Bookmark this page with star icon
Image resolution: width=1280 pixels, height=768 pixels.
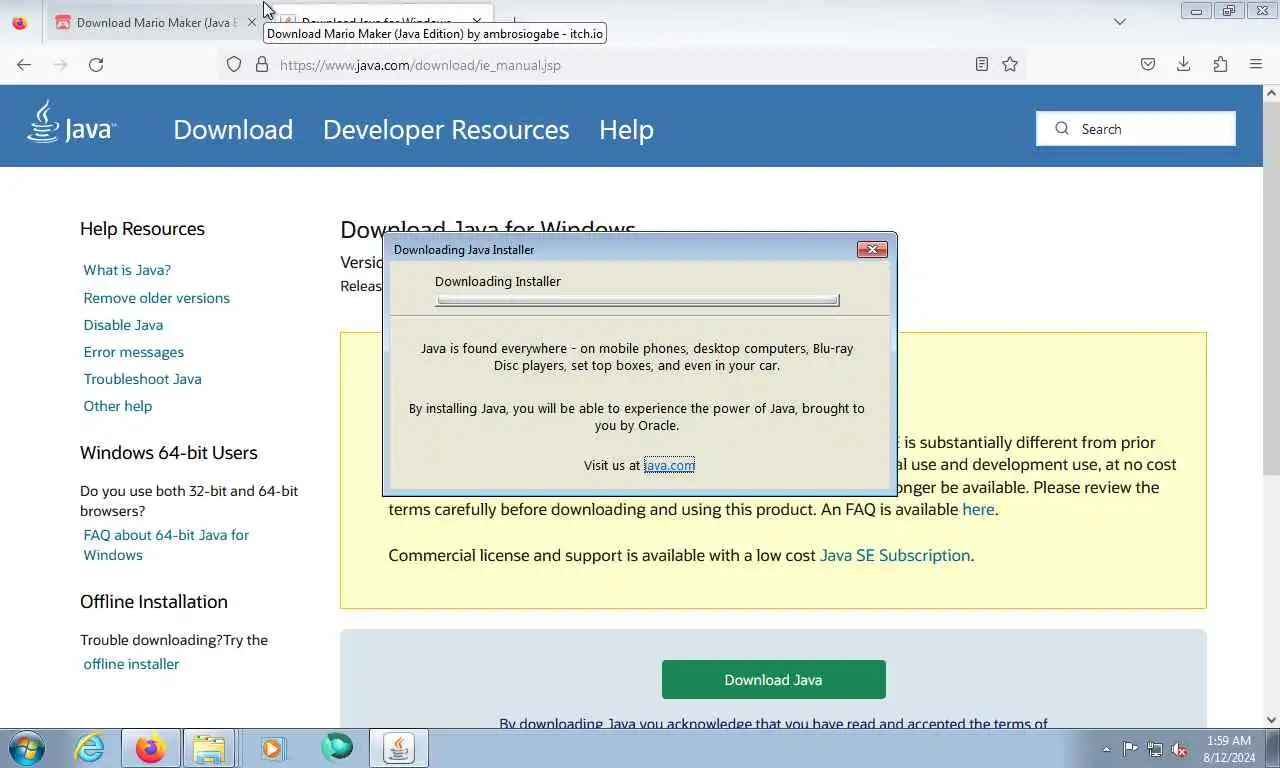(x=1010, y=64)
